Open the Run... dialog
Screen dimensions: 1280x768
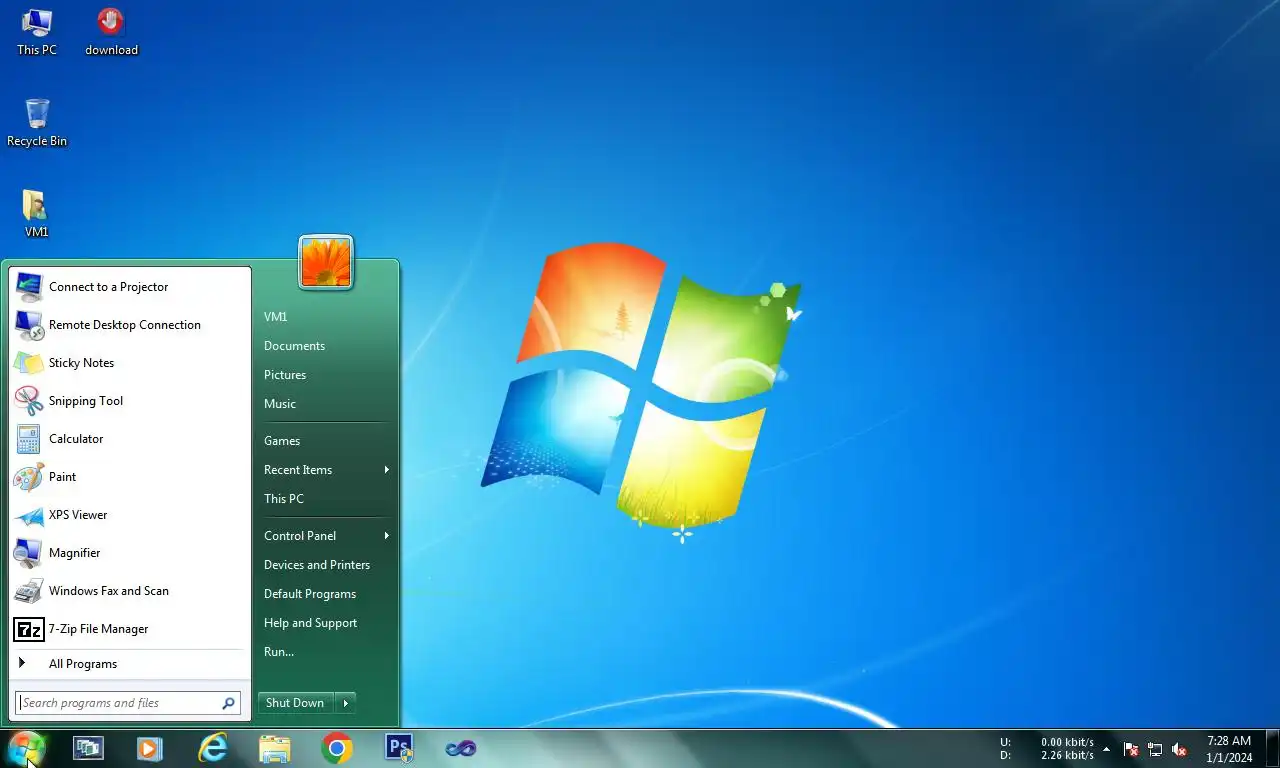tap(326, 652)
